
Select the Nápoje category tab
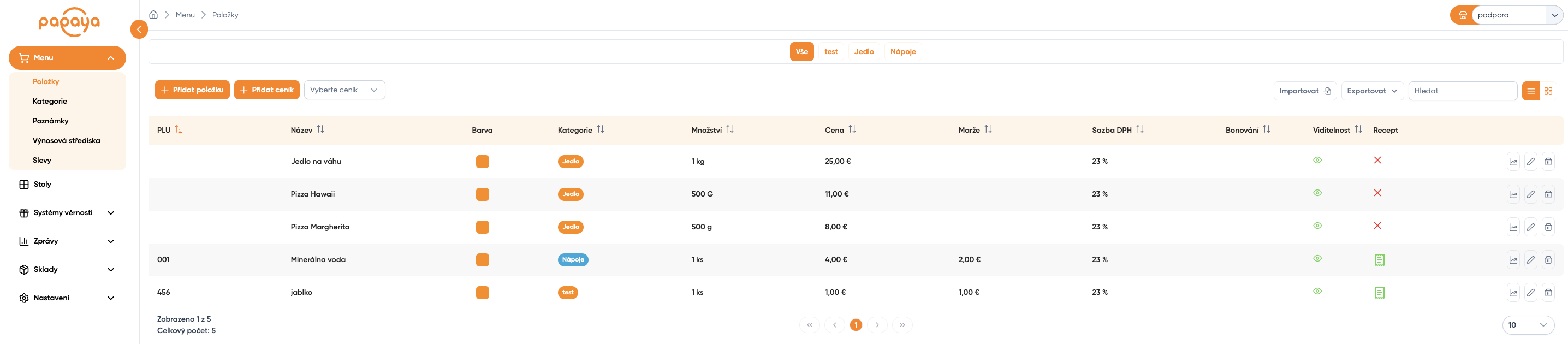point(902,52)
